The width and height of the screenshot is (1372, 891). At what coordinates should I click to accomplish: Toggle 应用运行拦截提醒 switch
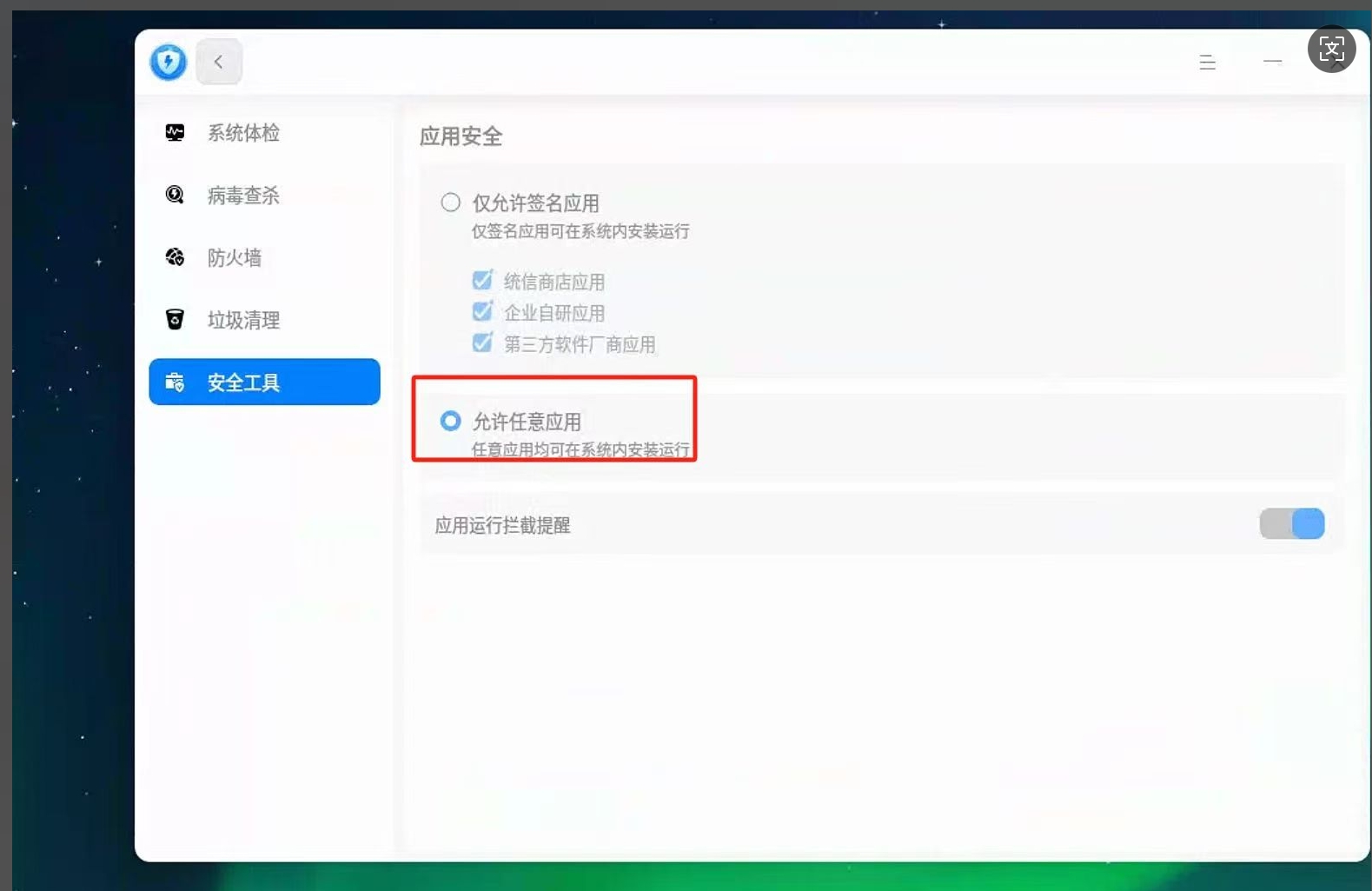tap(1292, 524)
